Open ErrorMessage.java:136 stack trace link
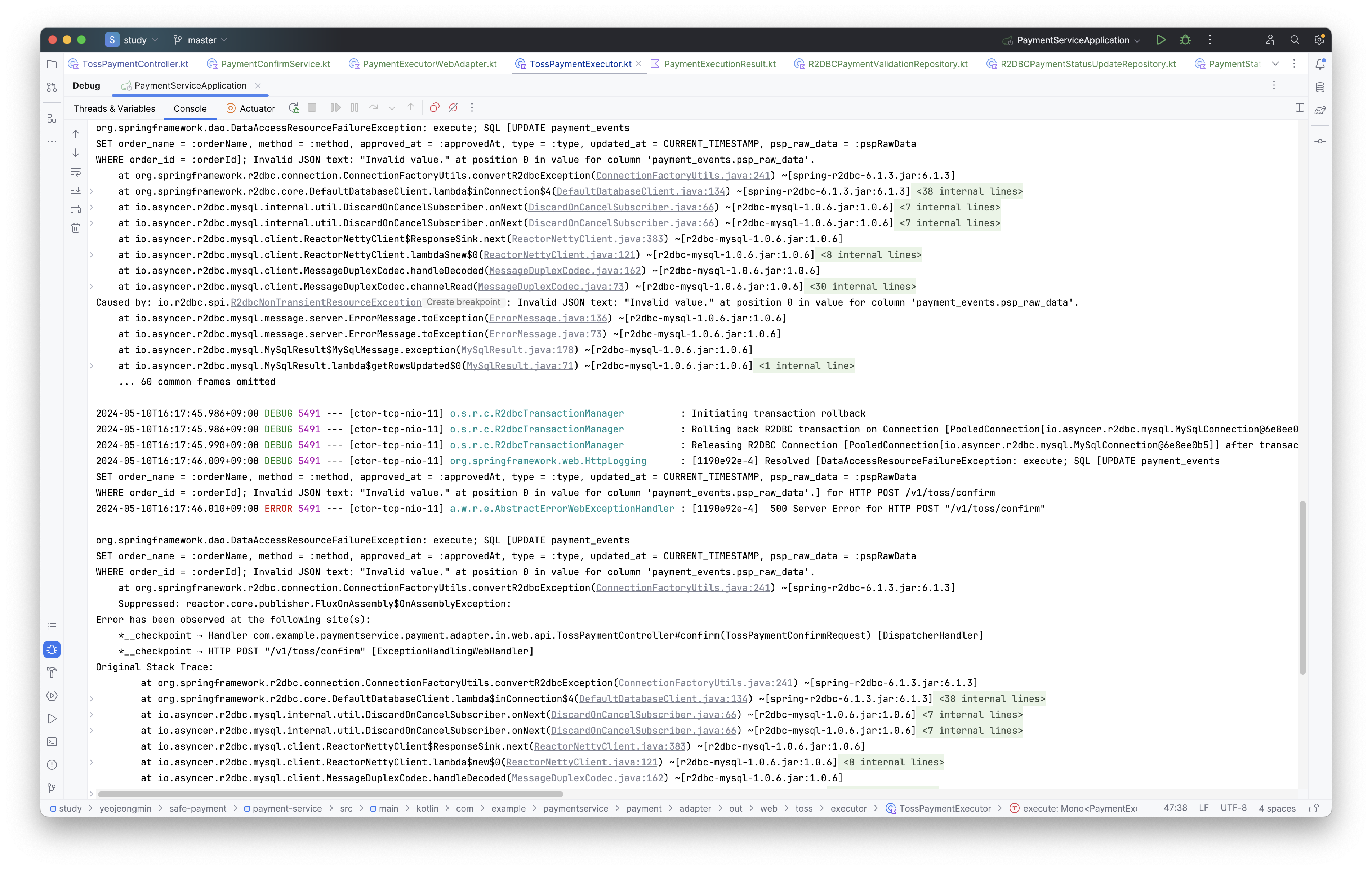Viewport: 1372px width, 870px height. [x=548, y=319]
